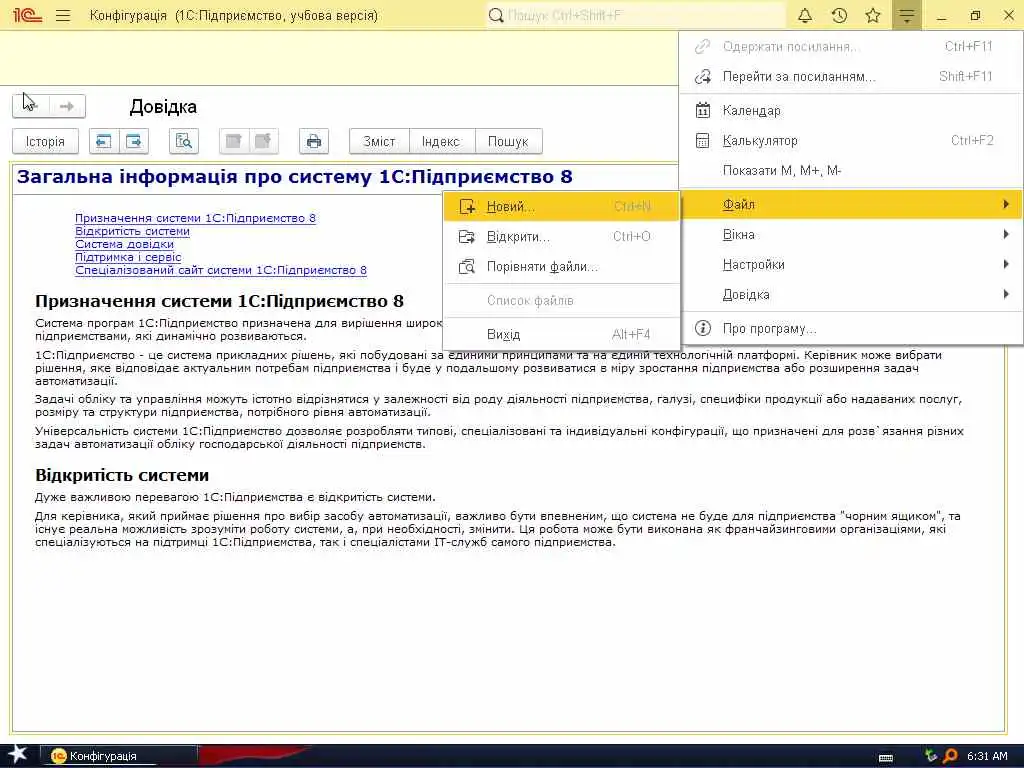This screenshot has width=1024, height=768.
Task: Open the history clock icon
Action: coord(839,15)
